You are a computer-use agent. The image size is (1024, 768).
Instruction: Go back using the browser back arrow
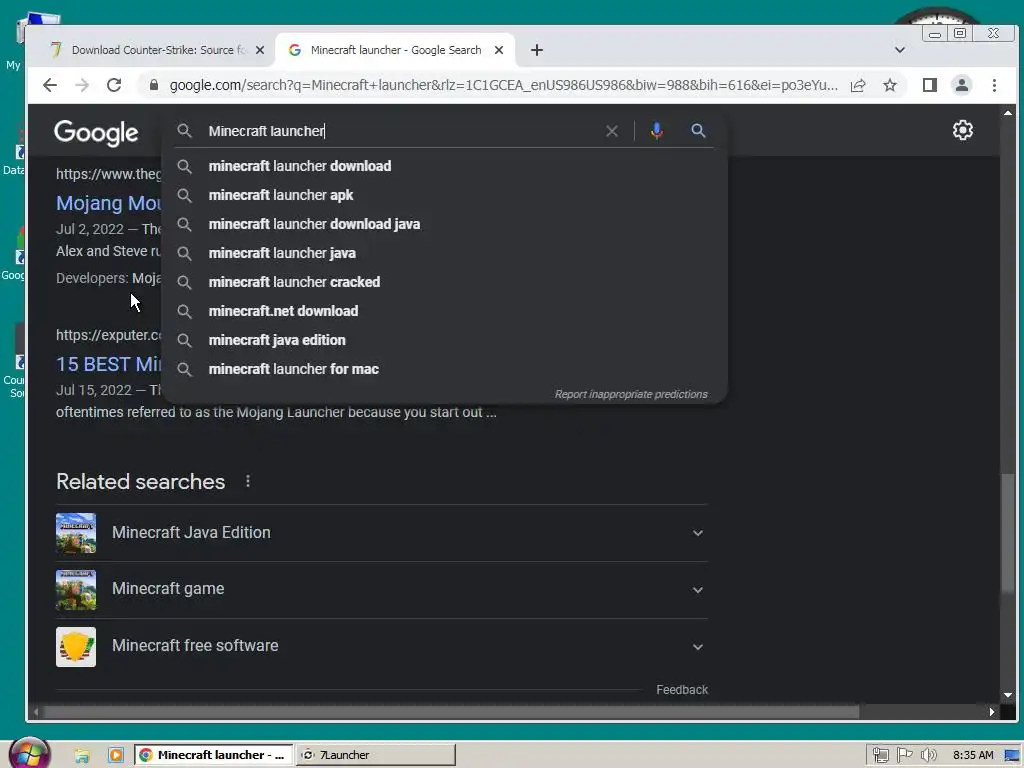click(50, 85)
